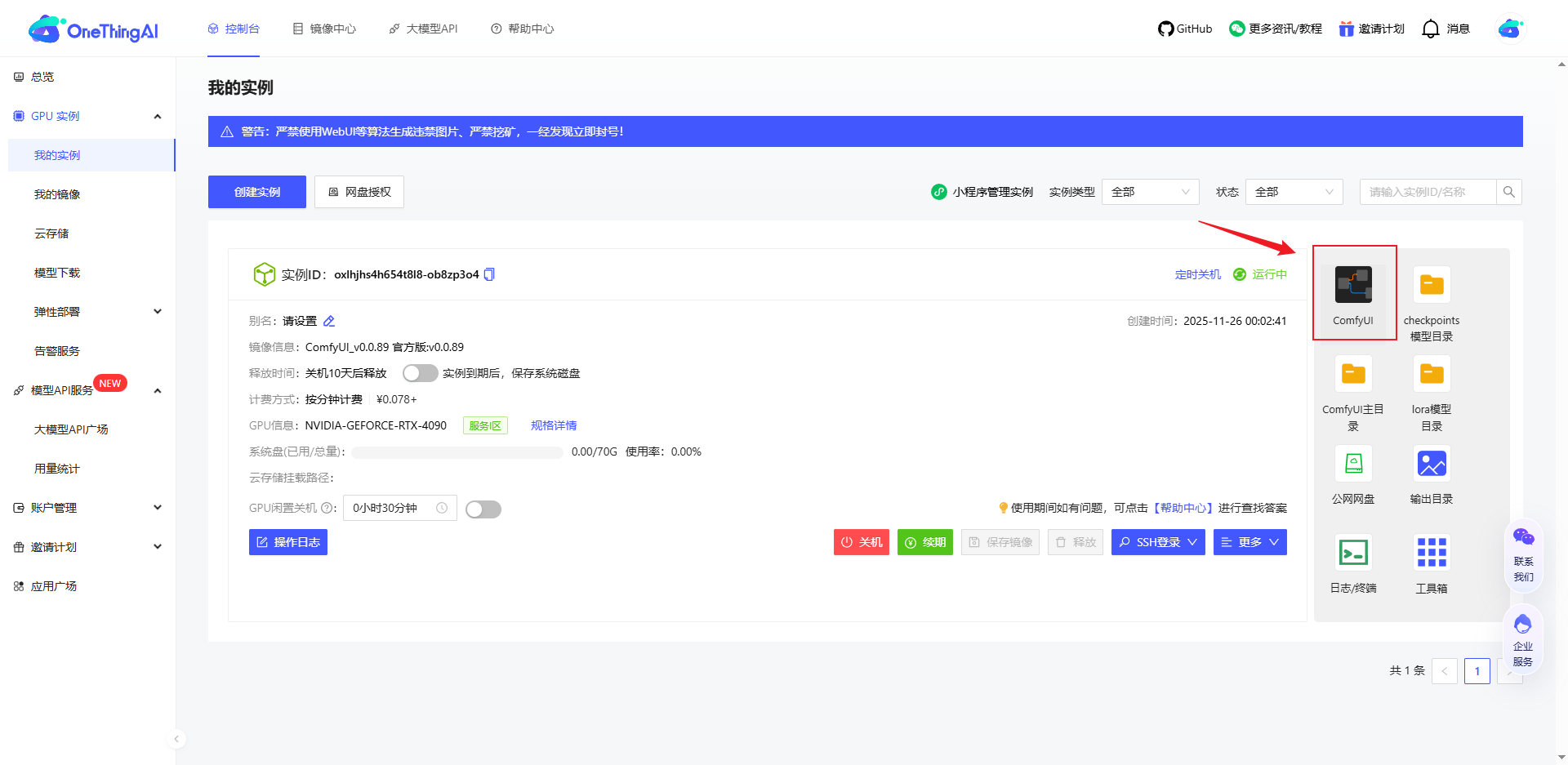The image size is (1568, 765).
Task: Toggle save system disk after expiry
Action: click(x=420, y=373)
